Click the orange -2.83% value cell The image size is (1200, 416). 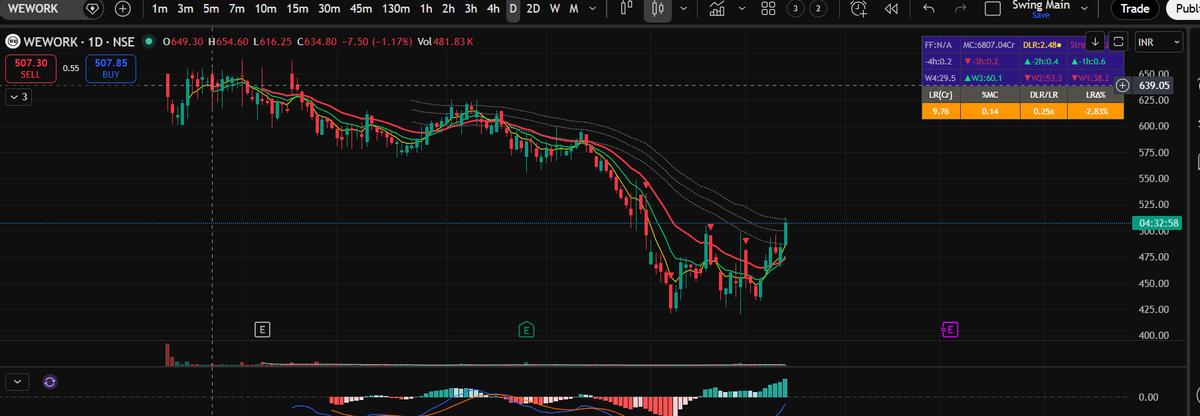coord(1094,110)
